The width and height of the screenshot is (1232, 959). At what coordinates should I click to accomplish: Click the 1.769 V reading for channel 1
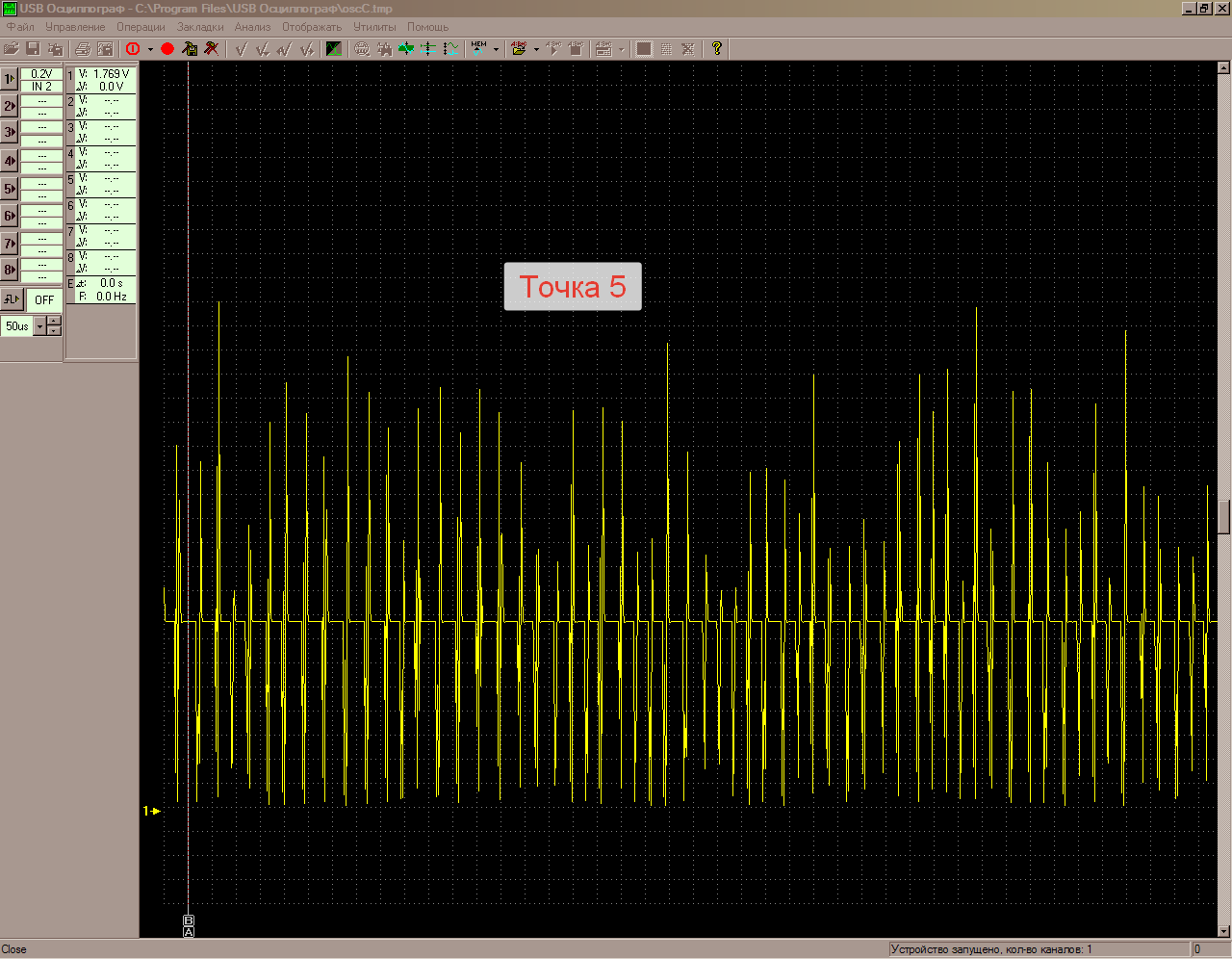tap(111, 74)
